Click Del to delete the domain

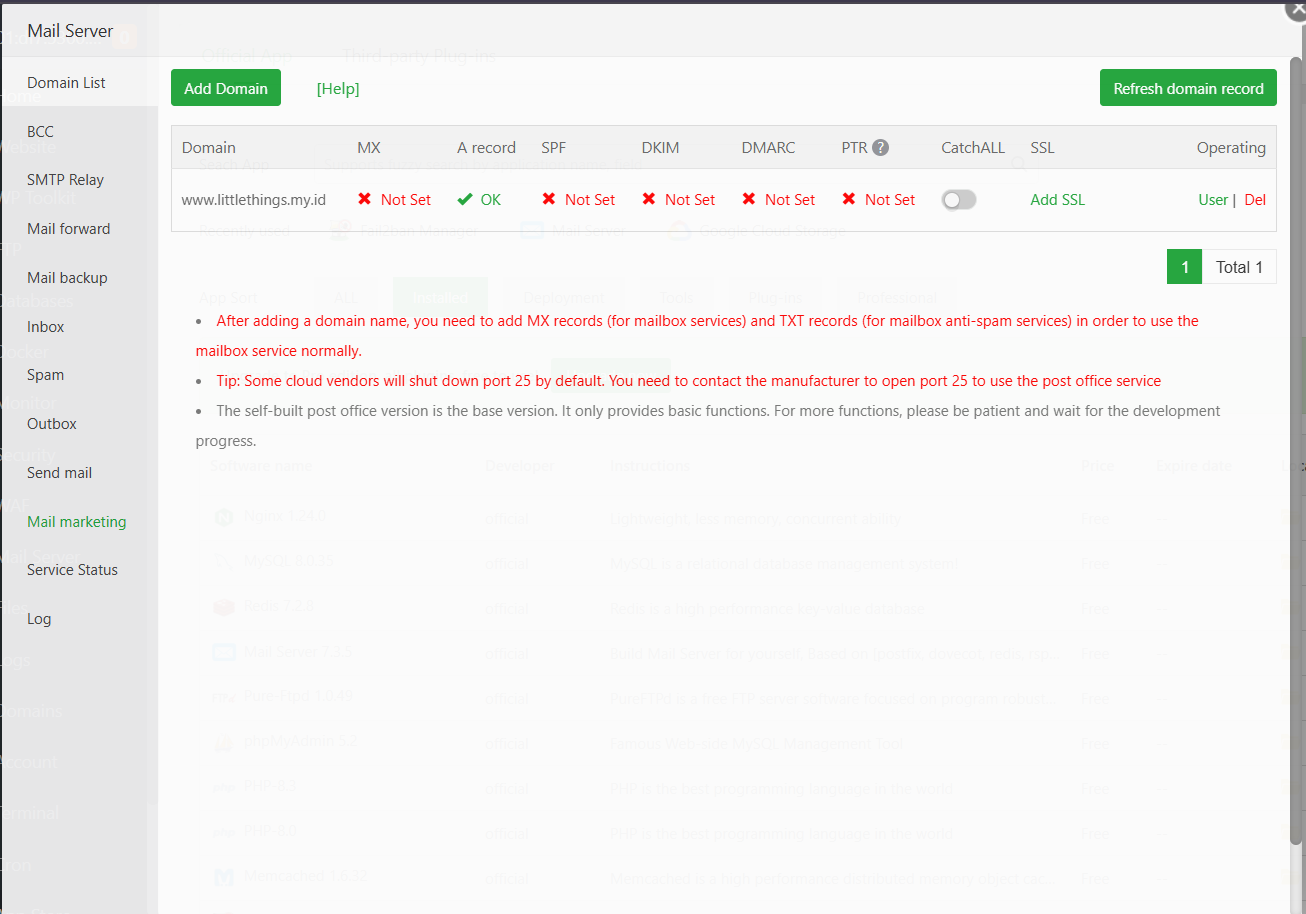click(1255, 199)
